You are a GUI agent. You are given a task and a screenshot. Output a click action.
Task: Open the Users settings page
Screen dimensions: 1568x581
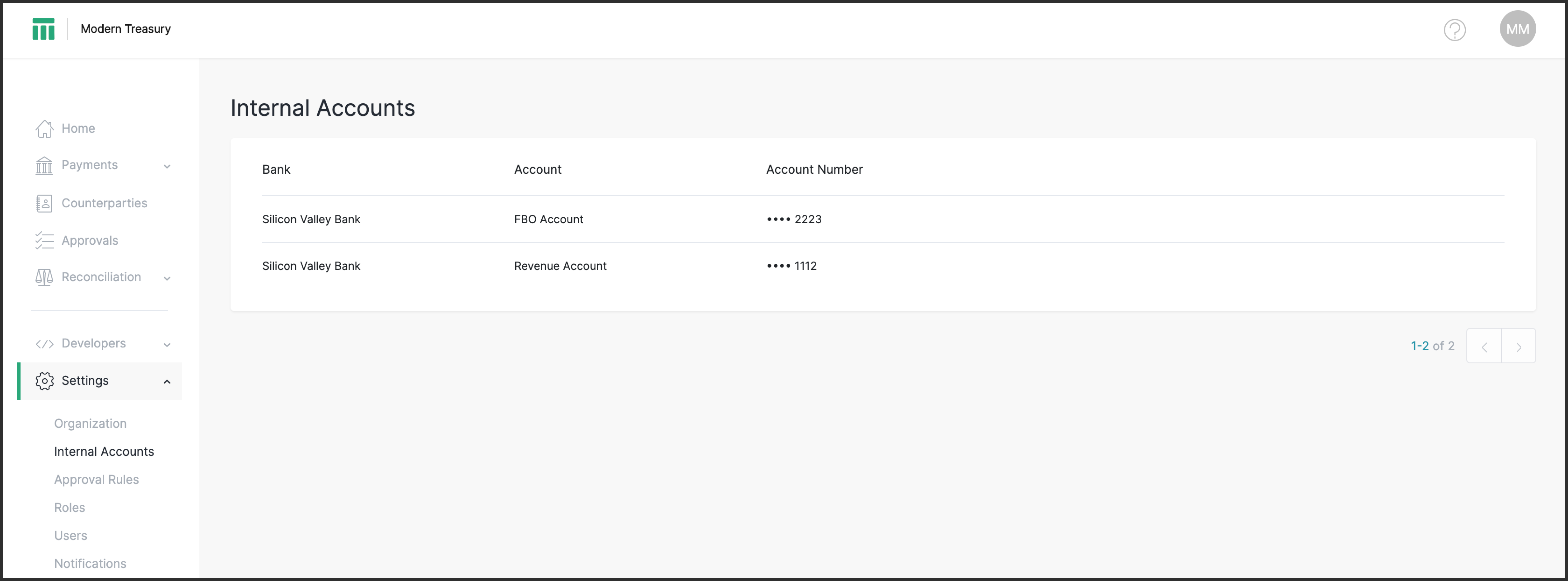(x=71, y=535)
